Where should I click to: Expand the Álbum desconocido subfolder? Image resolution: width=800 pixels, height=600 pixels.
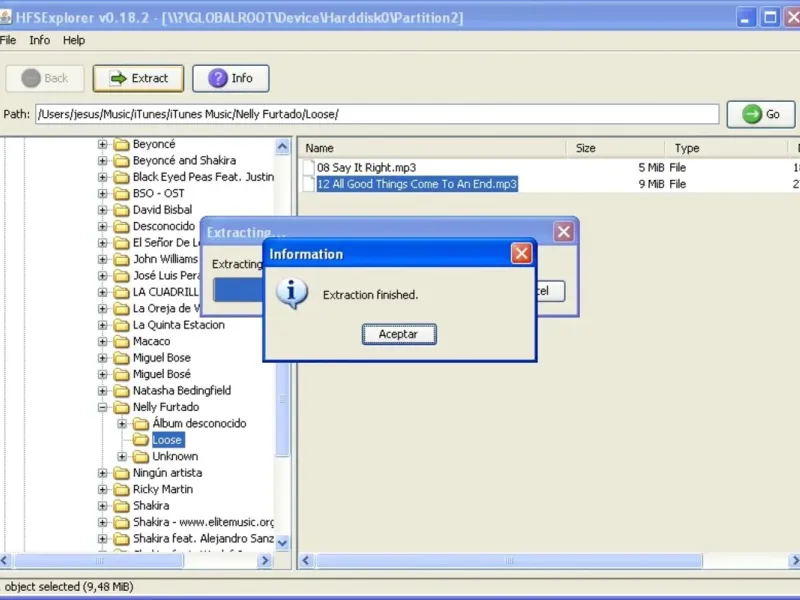click(x=122, y=423)
